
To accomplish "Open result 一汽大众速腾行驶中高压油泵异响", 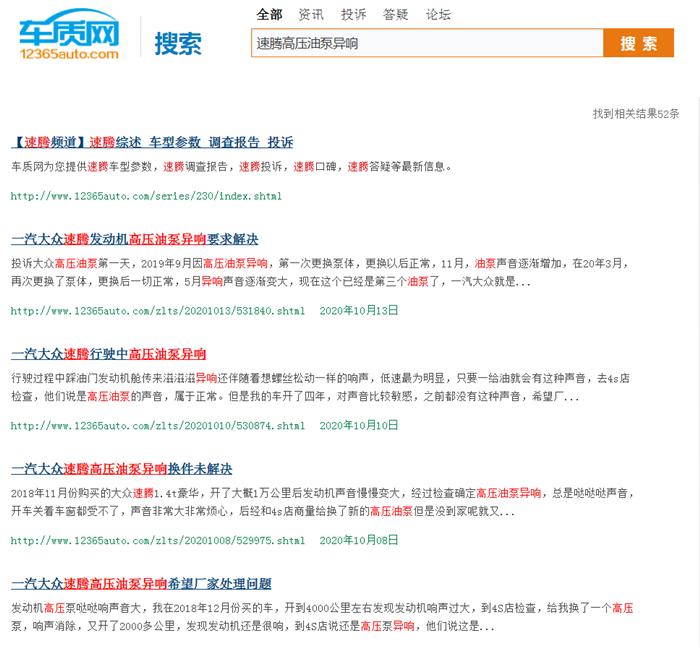I will pyautogui.click(x=108, y=354).
